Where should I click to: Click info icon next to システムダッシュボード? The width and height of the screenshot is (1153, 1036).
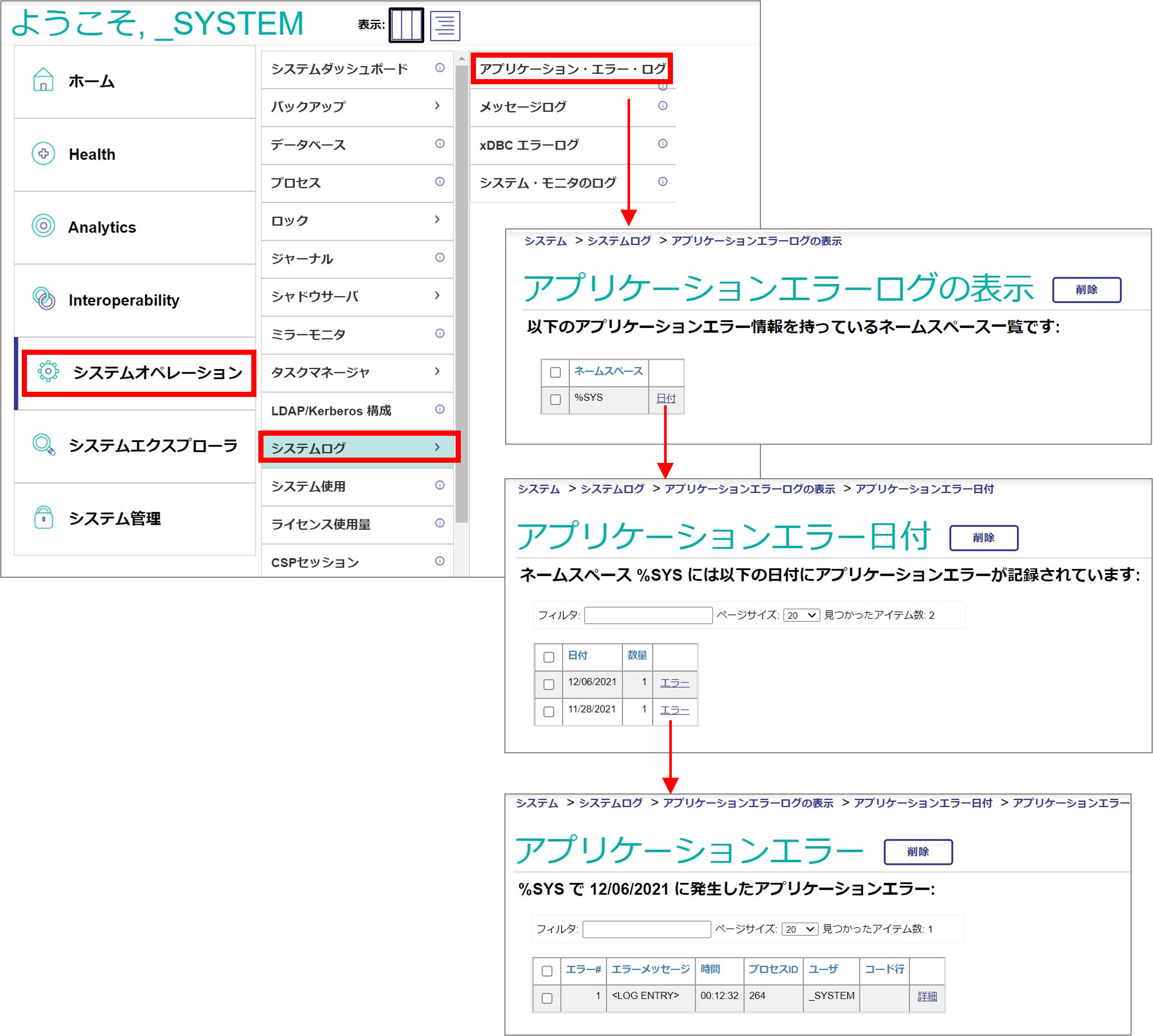[439, 68]
